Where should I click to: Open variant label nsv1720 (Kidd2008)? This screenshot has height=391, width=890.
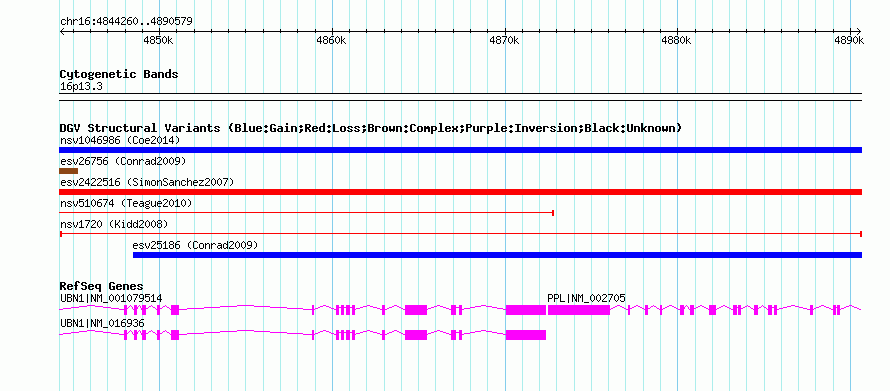(114, 224)
